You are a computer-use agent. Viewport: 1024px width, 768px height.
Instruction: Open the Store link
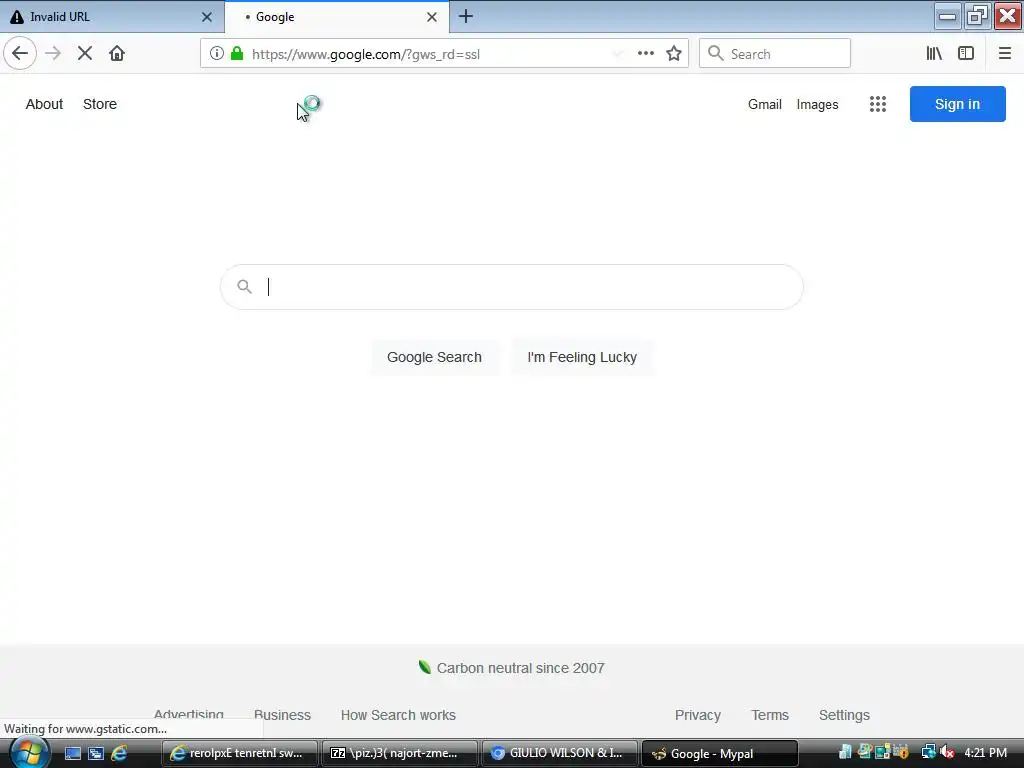tap(100, 104)
